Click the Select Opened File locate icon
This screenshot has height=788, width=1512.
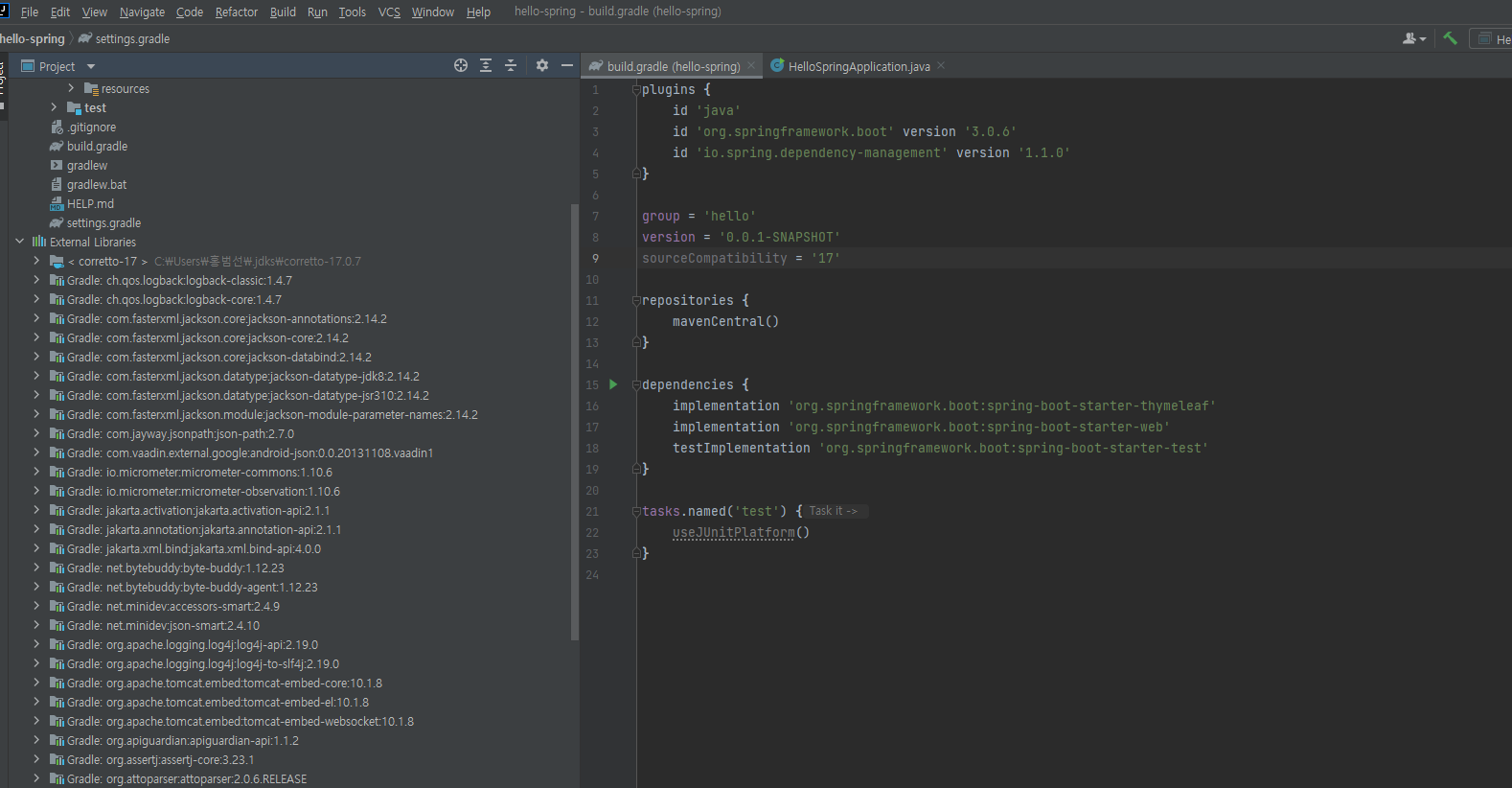[x=461, y=65]
